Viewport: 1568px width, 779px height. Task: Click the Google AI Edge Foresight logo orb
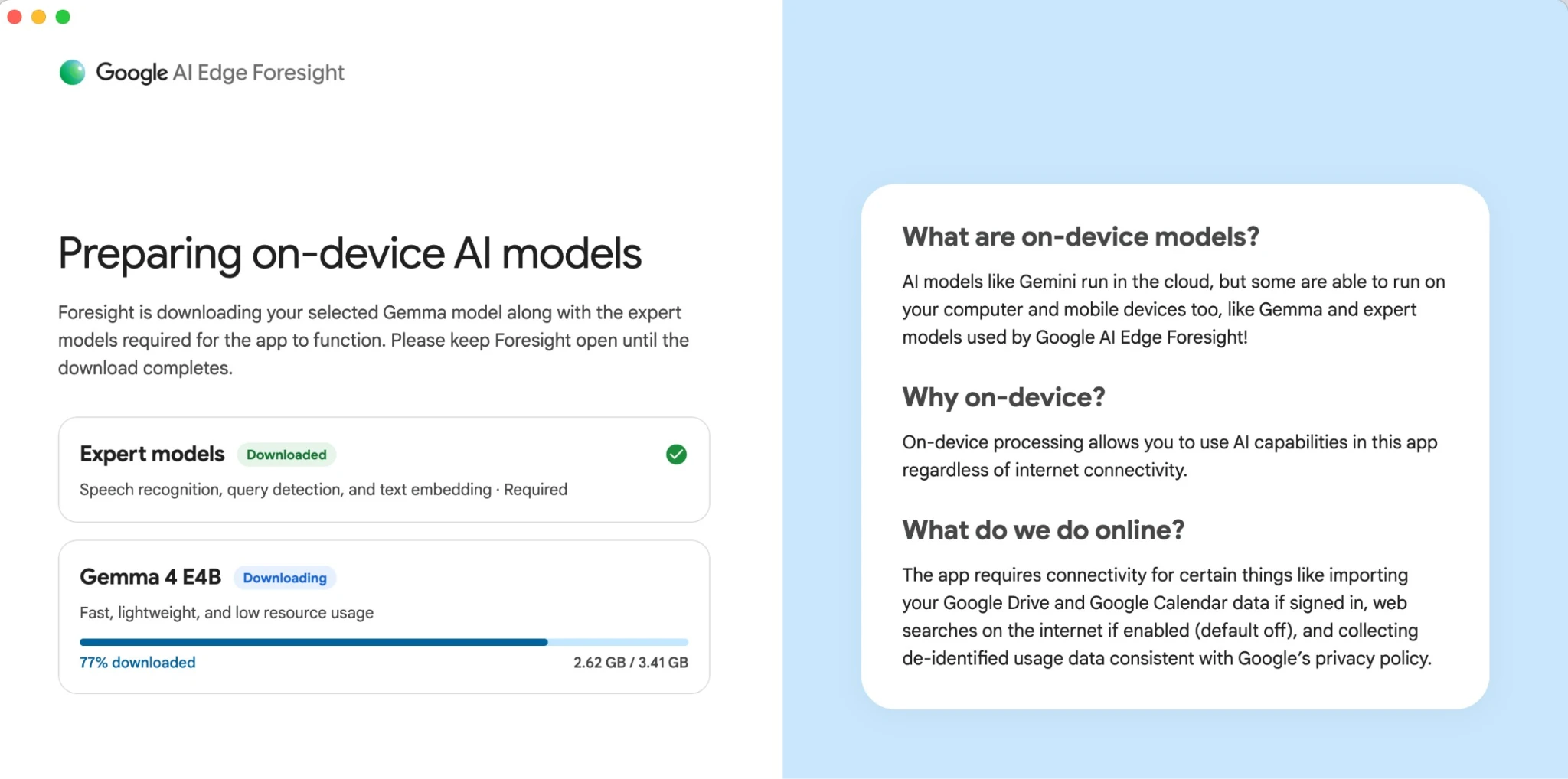pyautogui.click(x=72, y=73)
